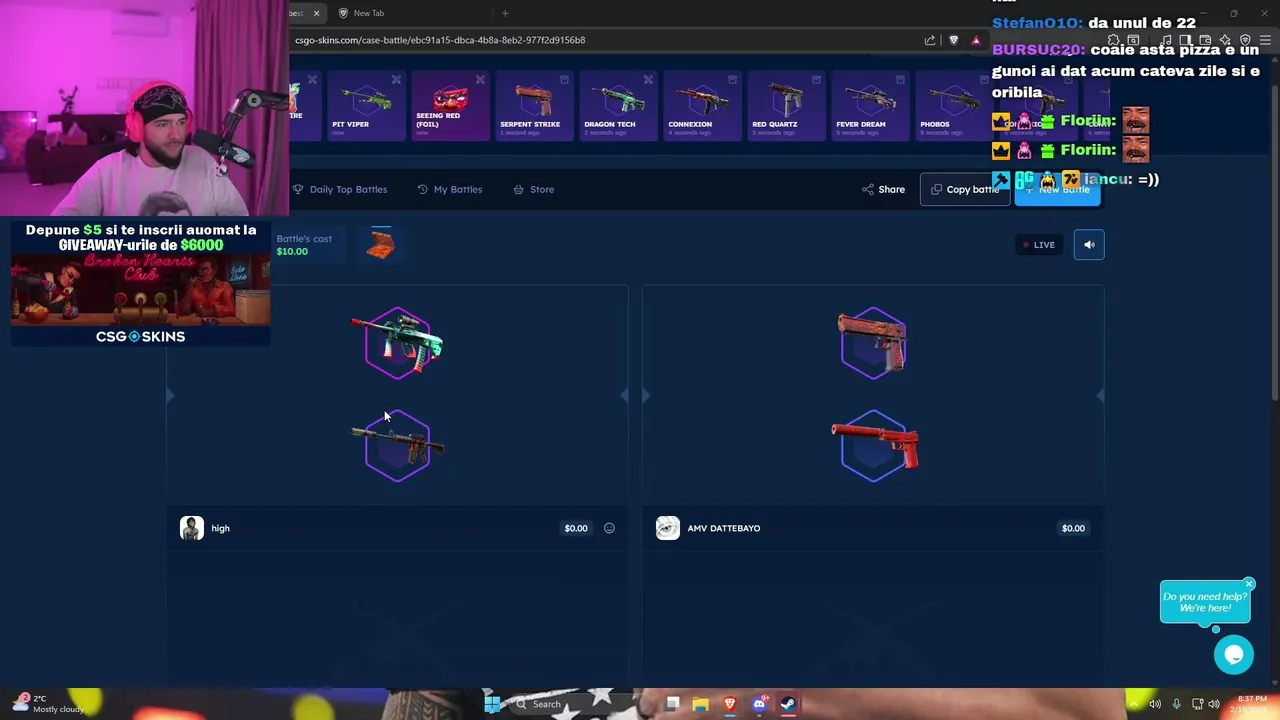Open Steam from taskbar
This screenshot has width=1280, height=720.
pyautogui.click(x=788, y=704)
